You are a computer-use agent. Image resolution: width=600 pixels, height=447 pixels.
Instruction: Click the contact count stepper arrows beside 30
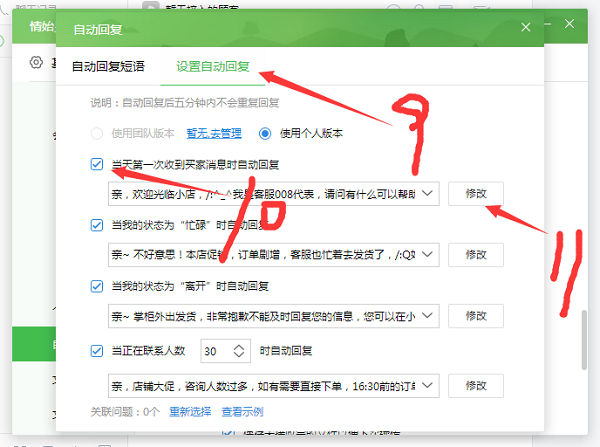238,351
